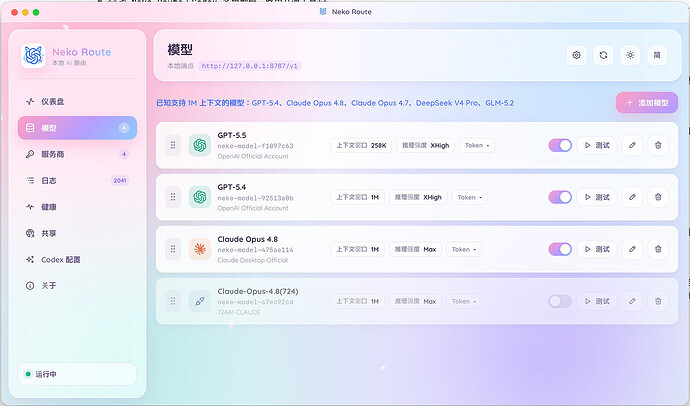The image size is (690, 406).
Task: Click the 添加模型 add model button
Action: [646, 102]
